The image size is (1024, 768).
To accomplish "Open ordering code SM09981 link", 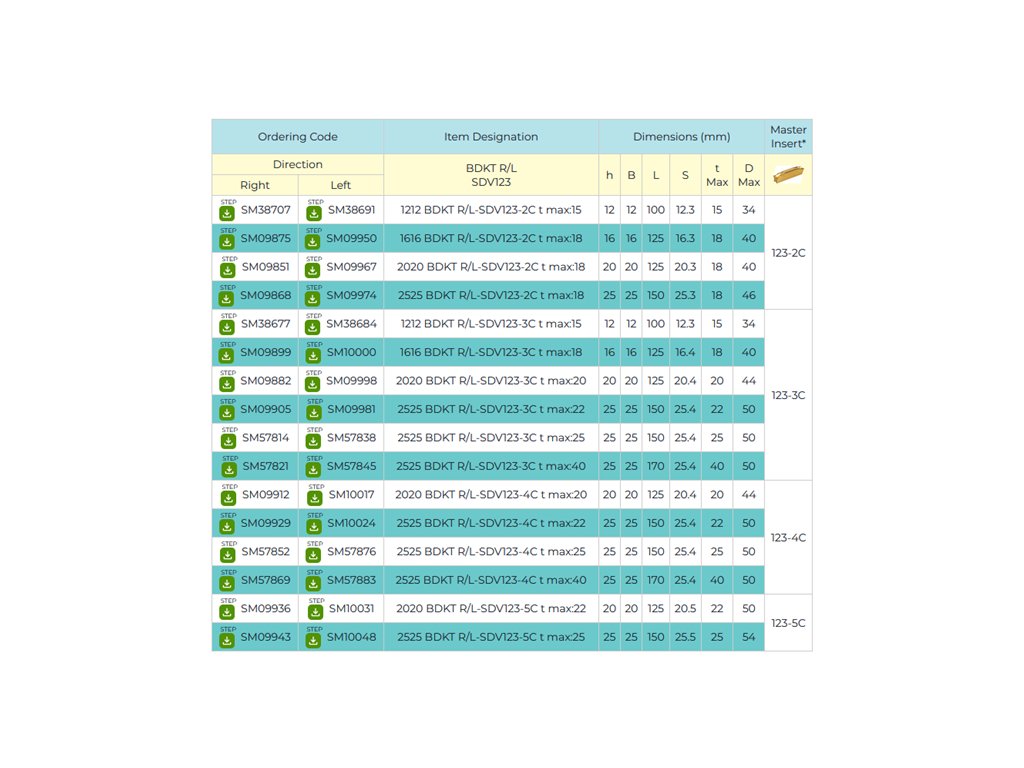I will pos(351,409).
